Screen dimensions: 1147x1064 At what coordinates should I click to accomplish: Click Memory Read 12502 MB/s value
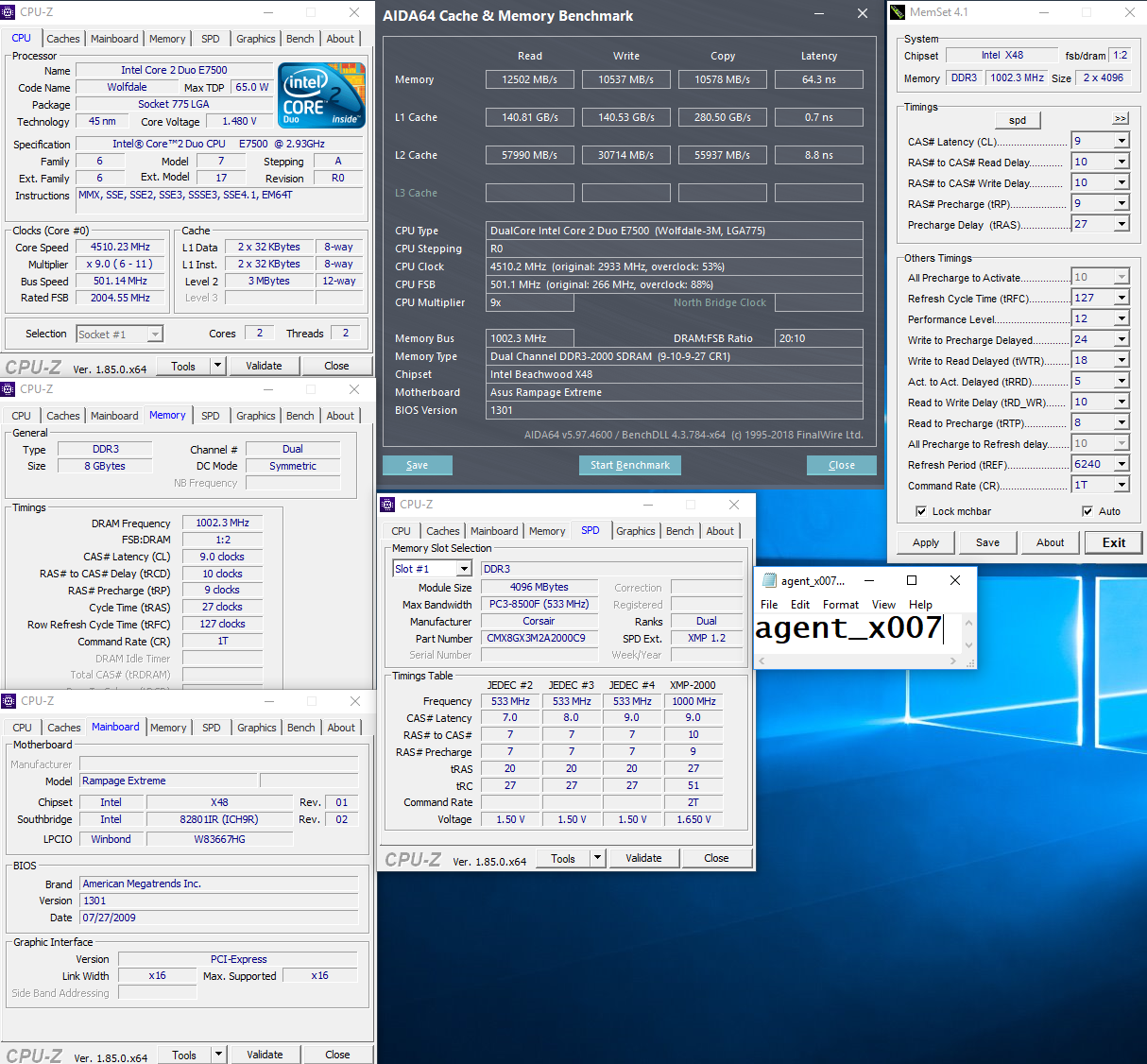click(x=530, y=79)
